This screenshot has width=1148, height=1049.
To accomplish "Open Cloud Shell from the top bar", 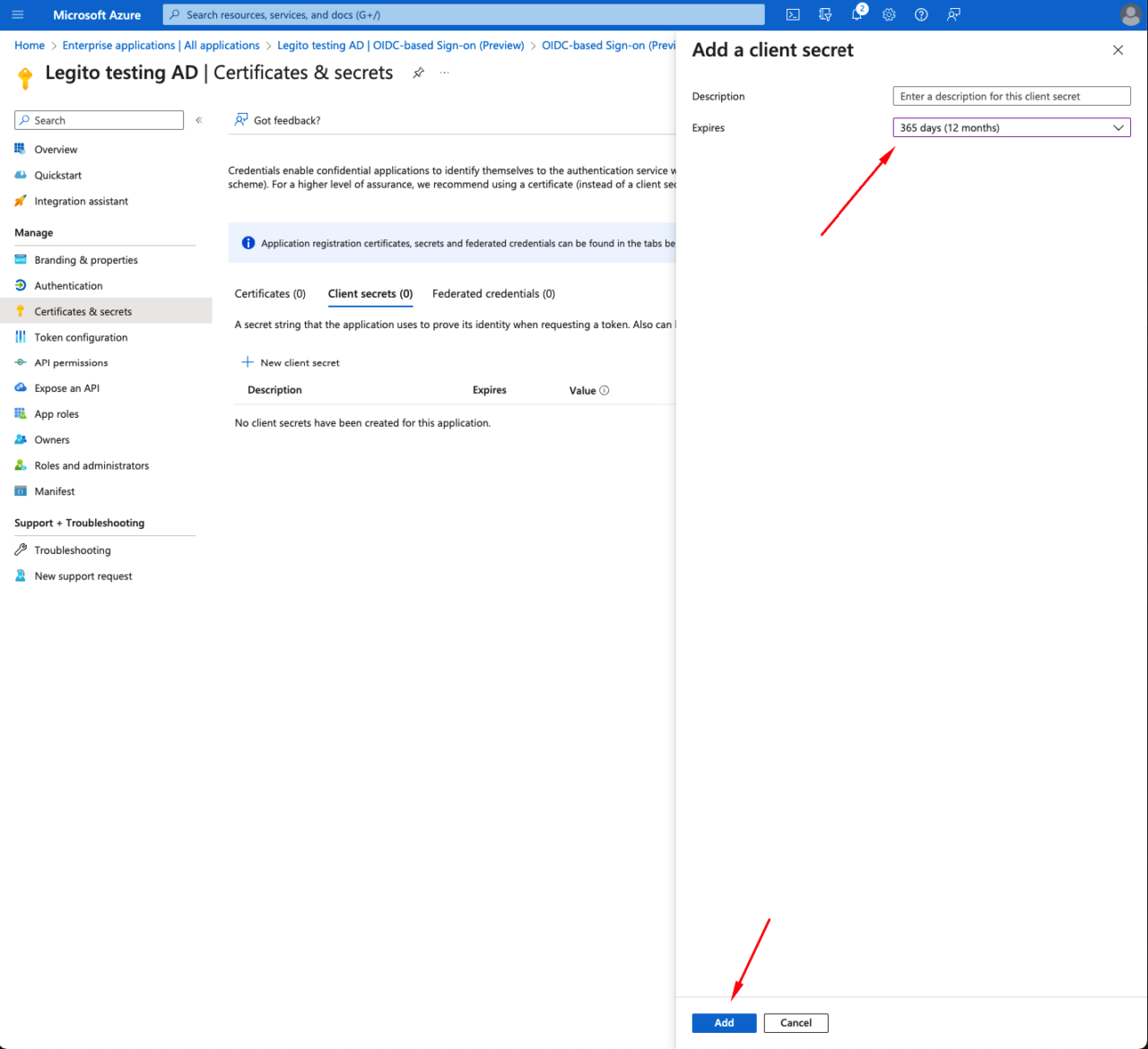I will coord(792,14).
